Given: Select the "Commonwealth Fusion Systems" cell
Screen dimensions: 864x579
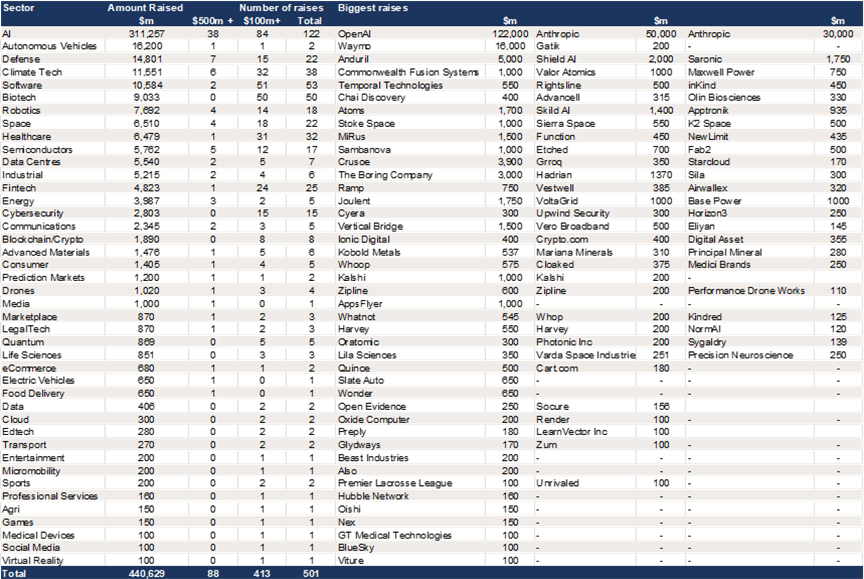Looking at the screenshot, I should pyautogui.click(x=408, y=72).
